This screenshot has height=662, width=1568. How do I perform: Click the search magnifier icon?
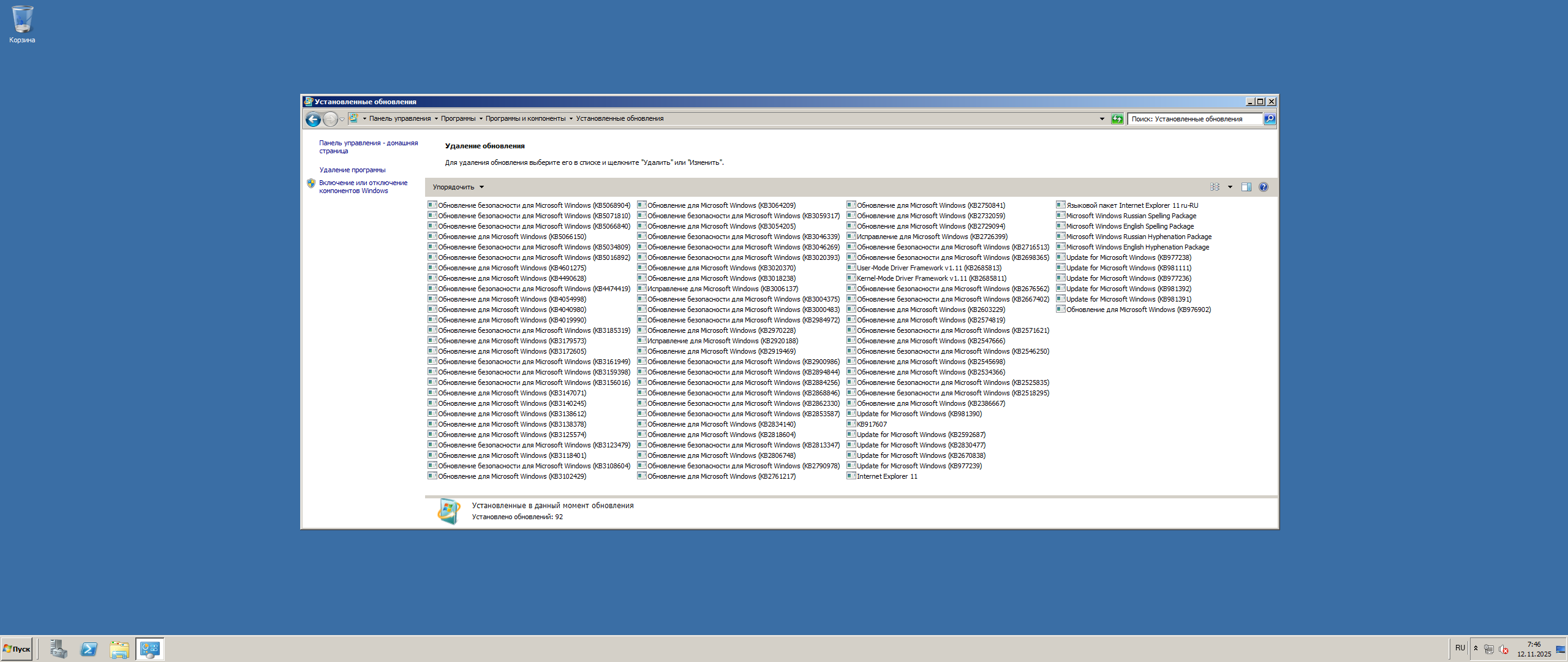pyautogui.click(x=1270, y=119)
